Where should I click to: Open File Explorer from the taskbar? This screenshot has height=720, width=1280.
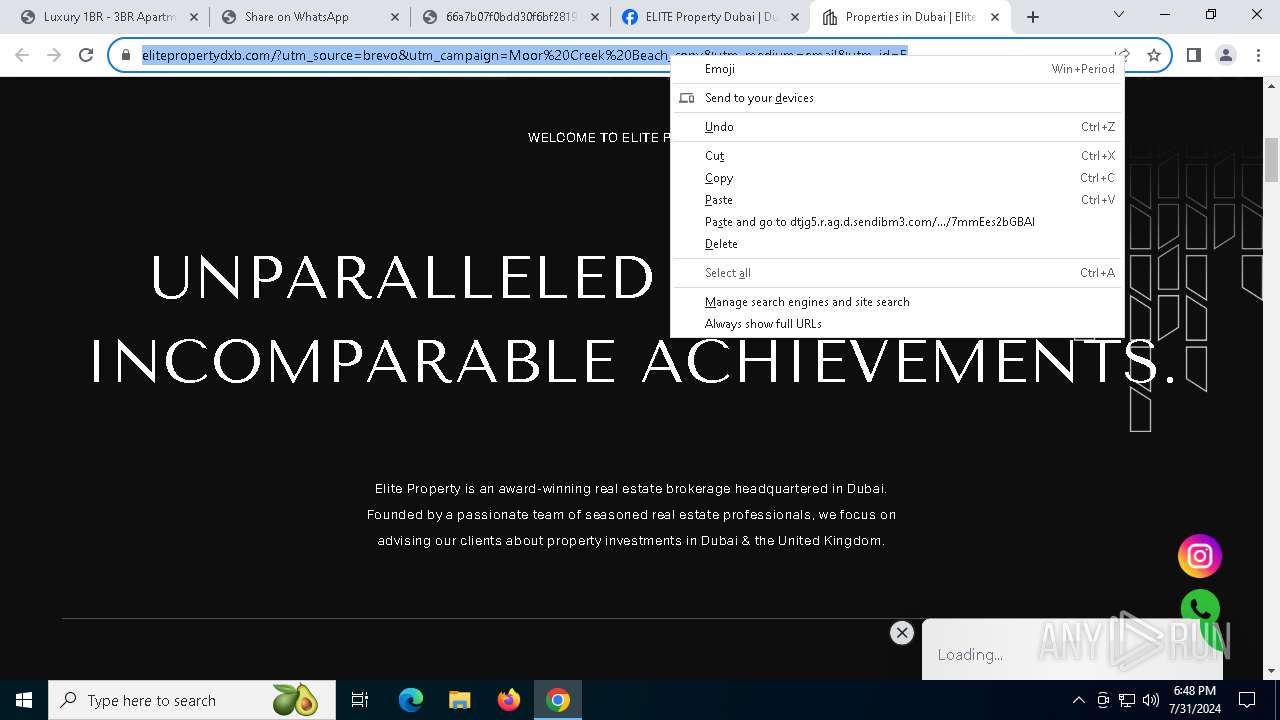click(459, 700)
